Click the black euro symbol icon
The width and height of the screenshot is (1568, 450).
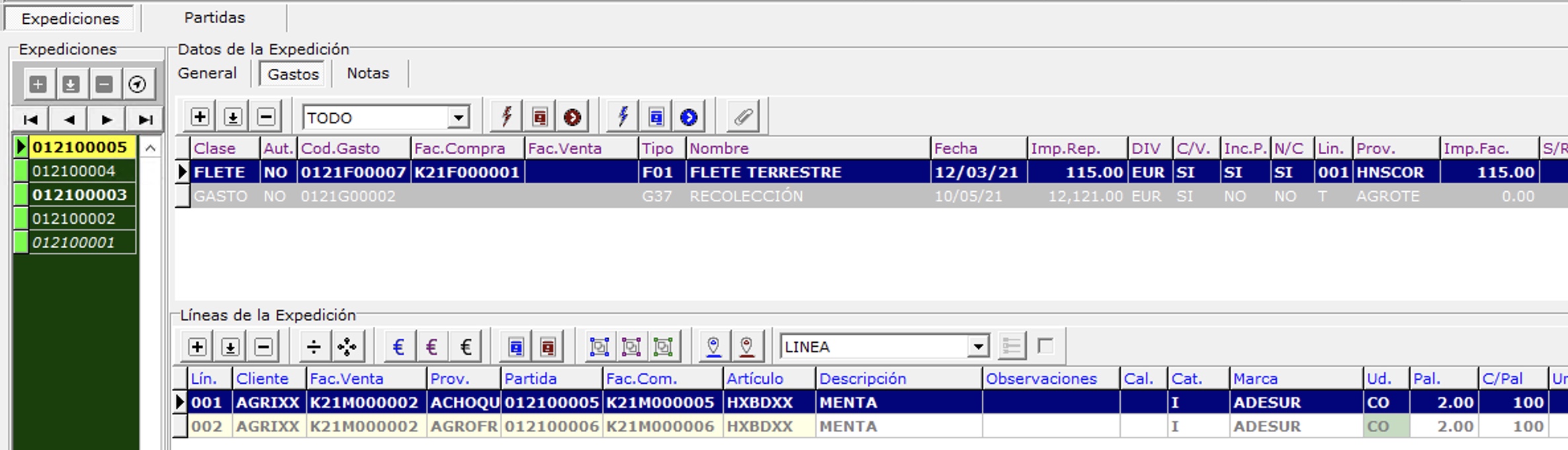click(x=466, y=347)
